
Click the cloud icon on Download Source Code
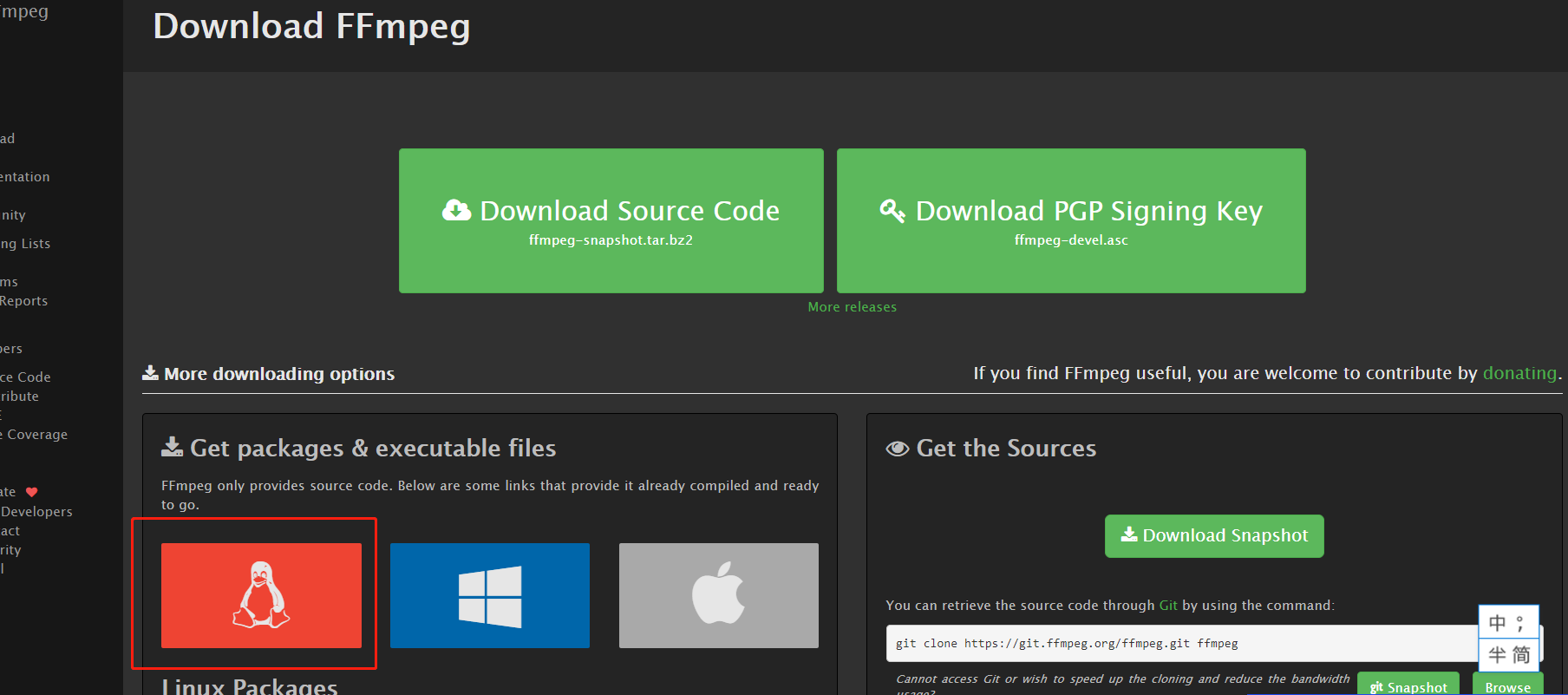456,210
